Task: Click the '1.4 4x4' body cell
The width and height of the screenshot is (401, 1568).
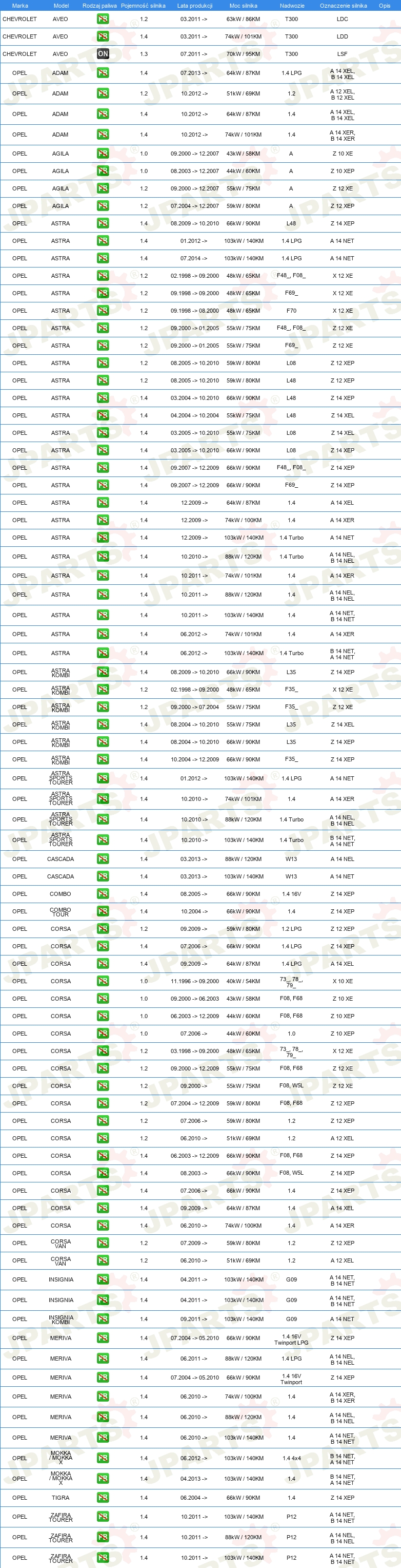Action: coord(292,1458)
